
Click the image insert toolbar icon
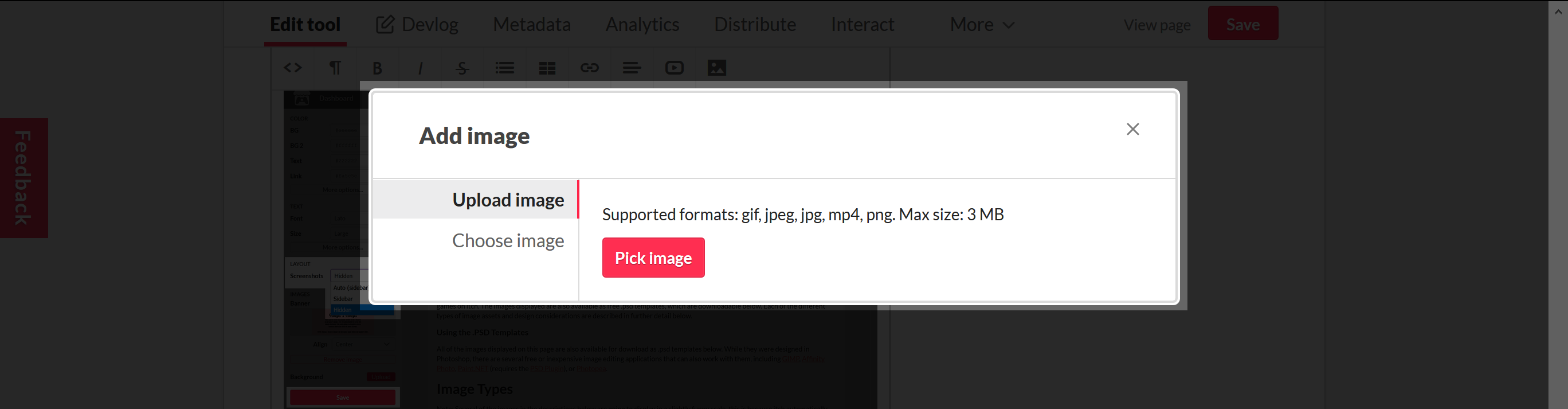click(717, 68)
